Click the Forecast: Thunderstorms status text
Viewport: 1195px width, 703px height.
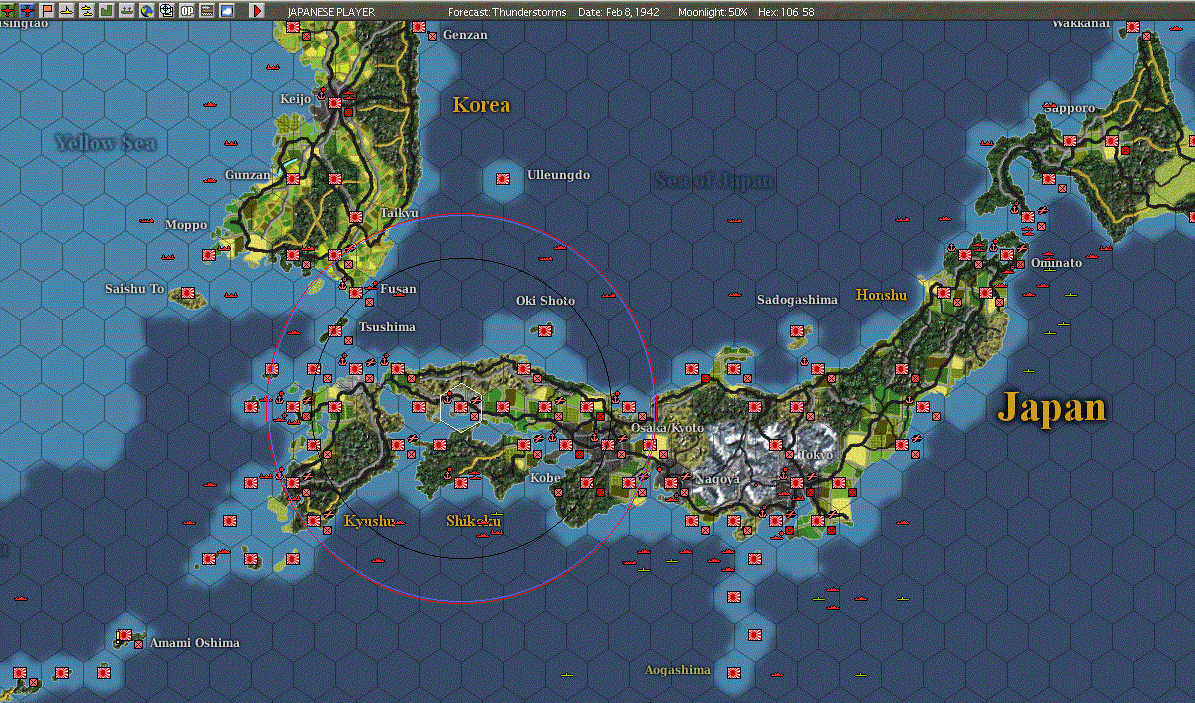tap(507, 12)
